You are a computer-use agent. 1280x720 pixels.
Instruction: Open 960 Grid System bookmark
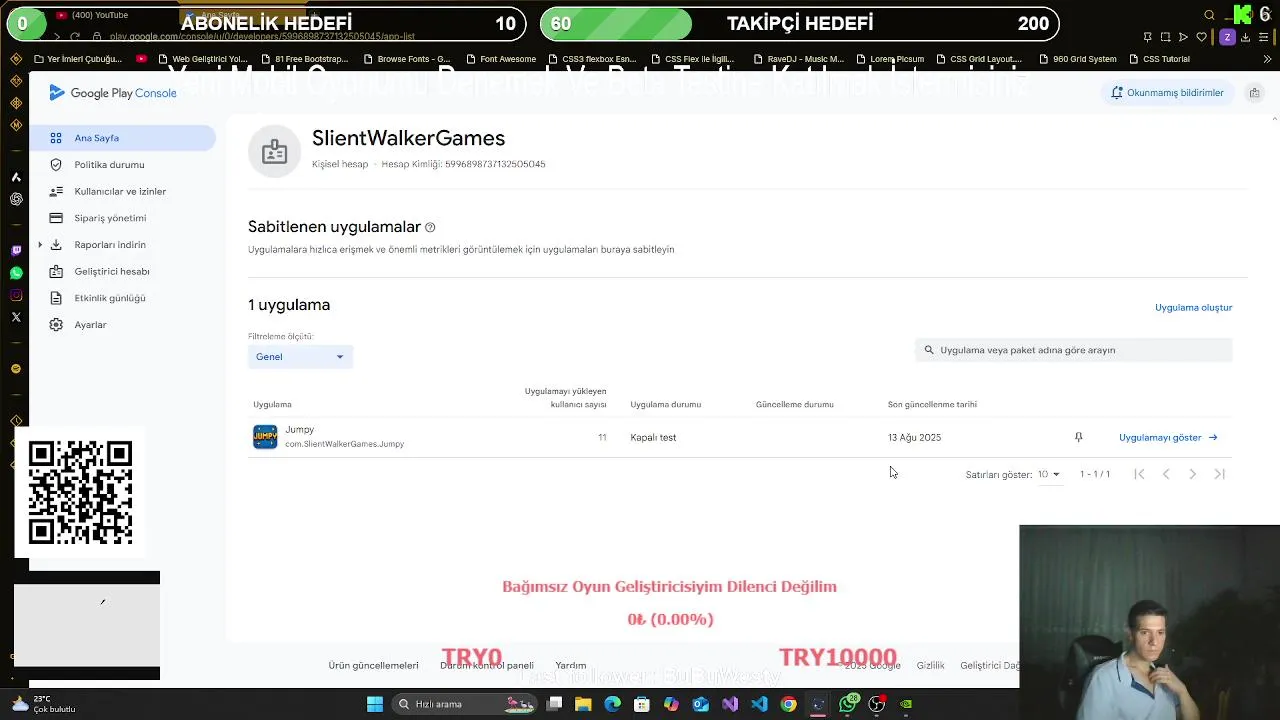[x=1077, y=59]
